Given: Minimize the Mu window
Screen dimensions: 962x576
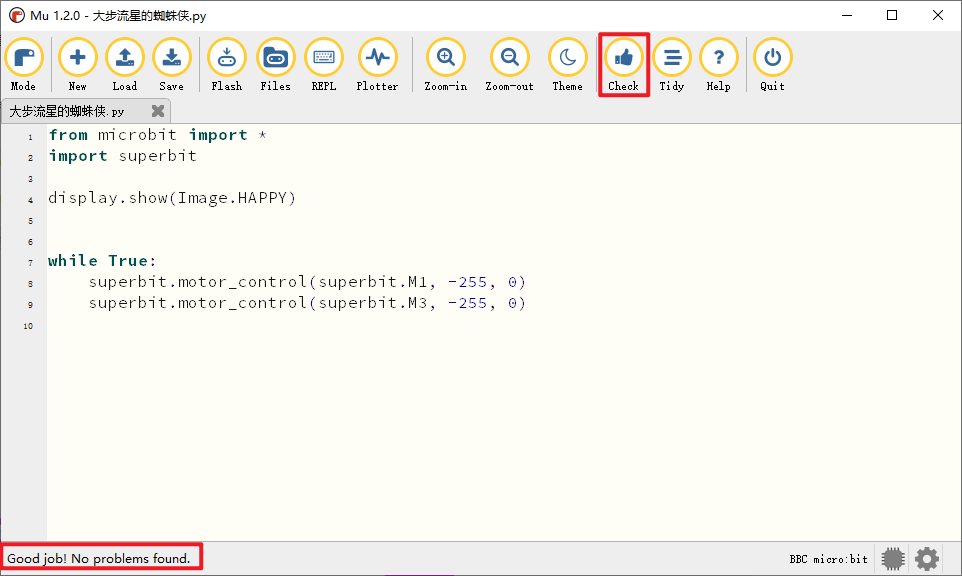Looking at the screenshot, I should click(x=847, y=15).
